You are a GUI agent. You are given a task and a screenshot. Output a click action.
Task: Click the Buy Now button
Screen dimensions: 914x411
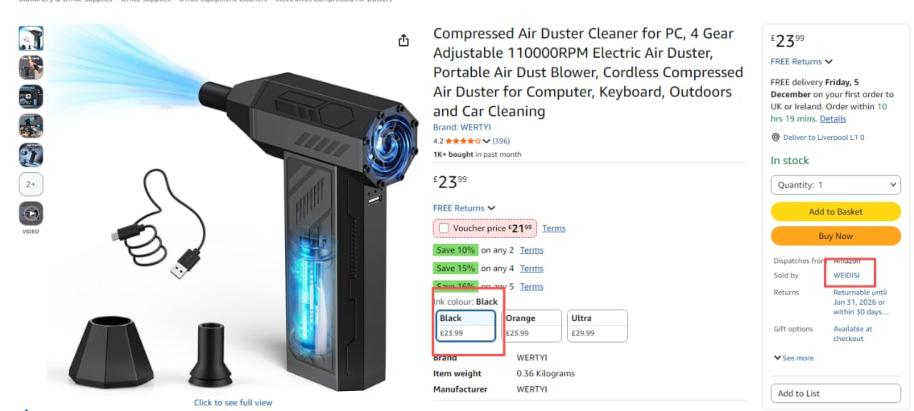click(835, 236)
